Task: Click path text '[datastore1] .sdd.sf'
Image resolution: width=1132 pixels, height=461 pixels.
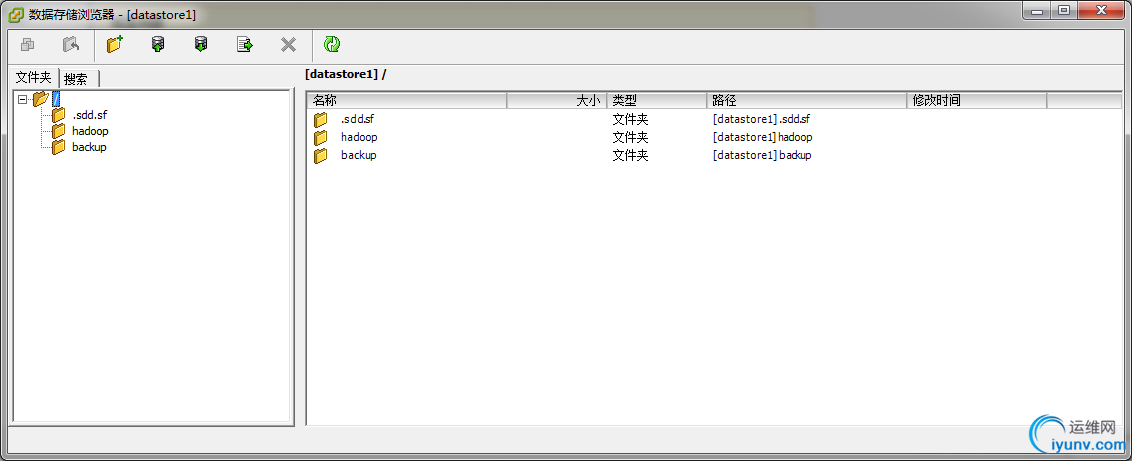Action: [x=762, y=120]
